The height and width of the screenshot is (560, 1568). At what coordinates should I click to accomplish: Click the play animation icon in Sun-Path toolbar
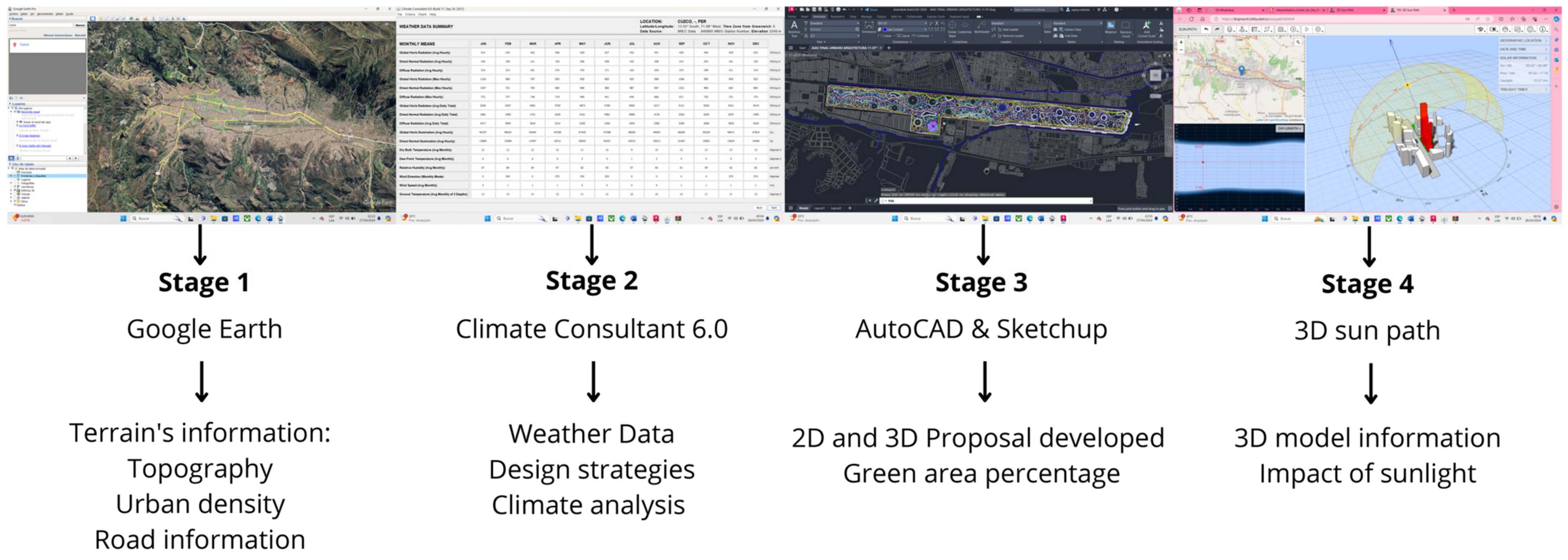click(1306, 29)
